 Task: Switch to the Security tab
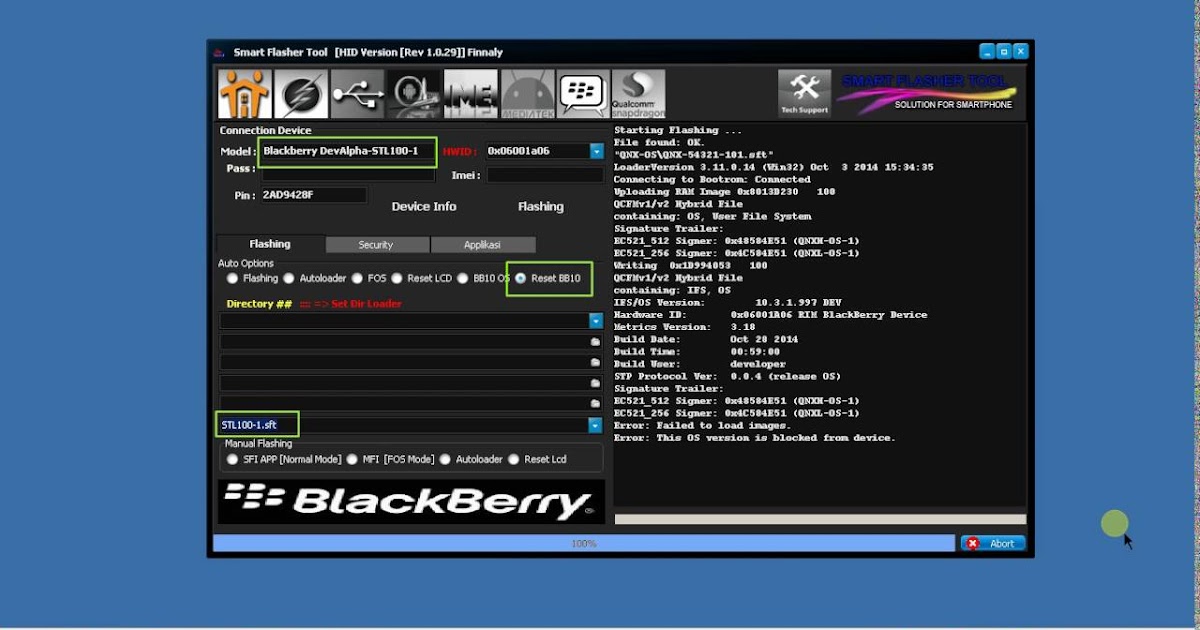coord(376,244)
